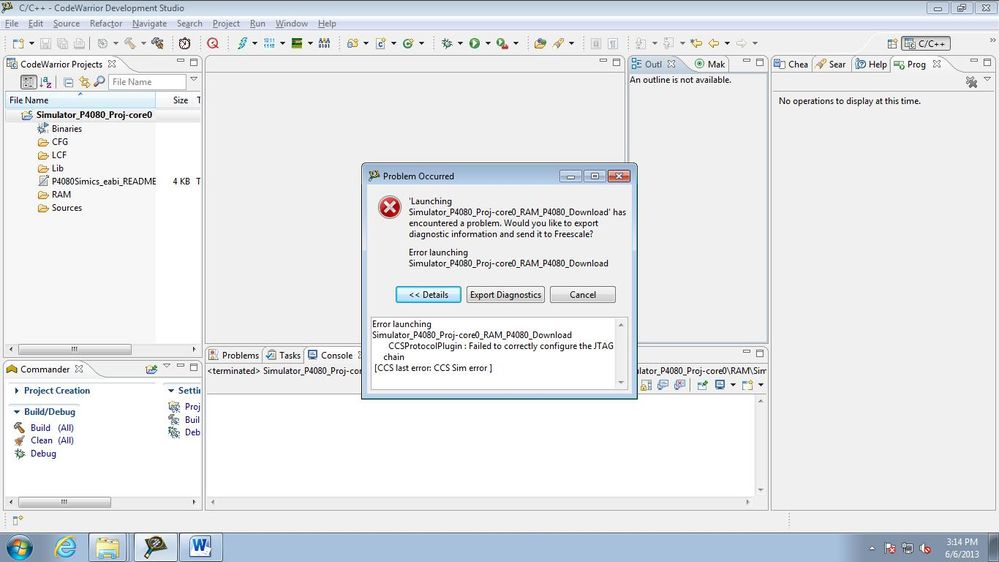Open the New file icon dropdown arrow
The width and height of the screenshot is (999, 562).
pyautogui.click(x=31, y=43)
